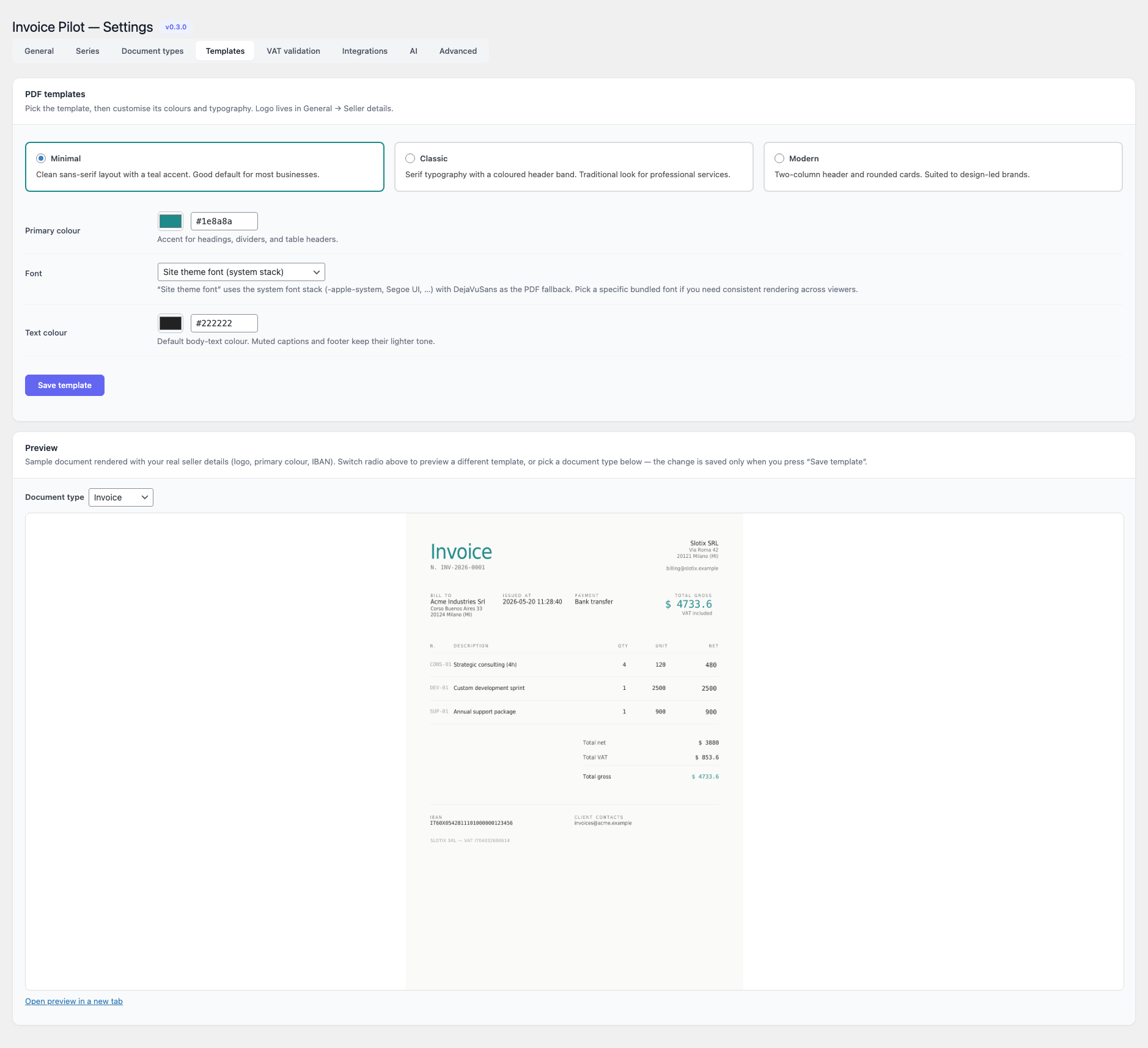Edit the Primary colour hex field #1e8a8a
Screen dimensions: 1148x1048
[x=224, y=221]
